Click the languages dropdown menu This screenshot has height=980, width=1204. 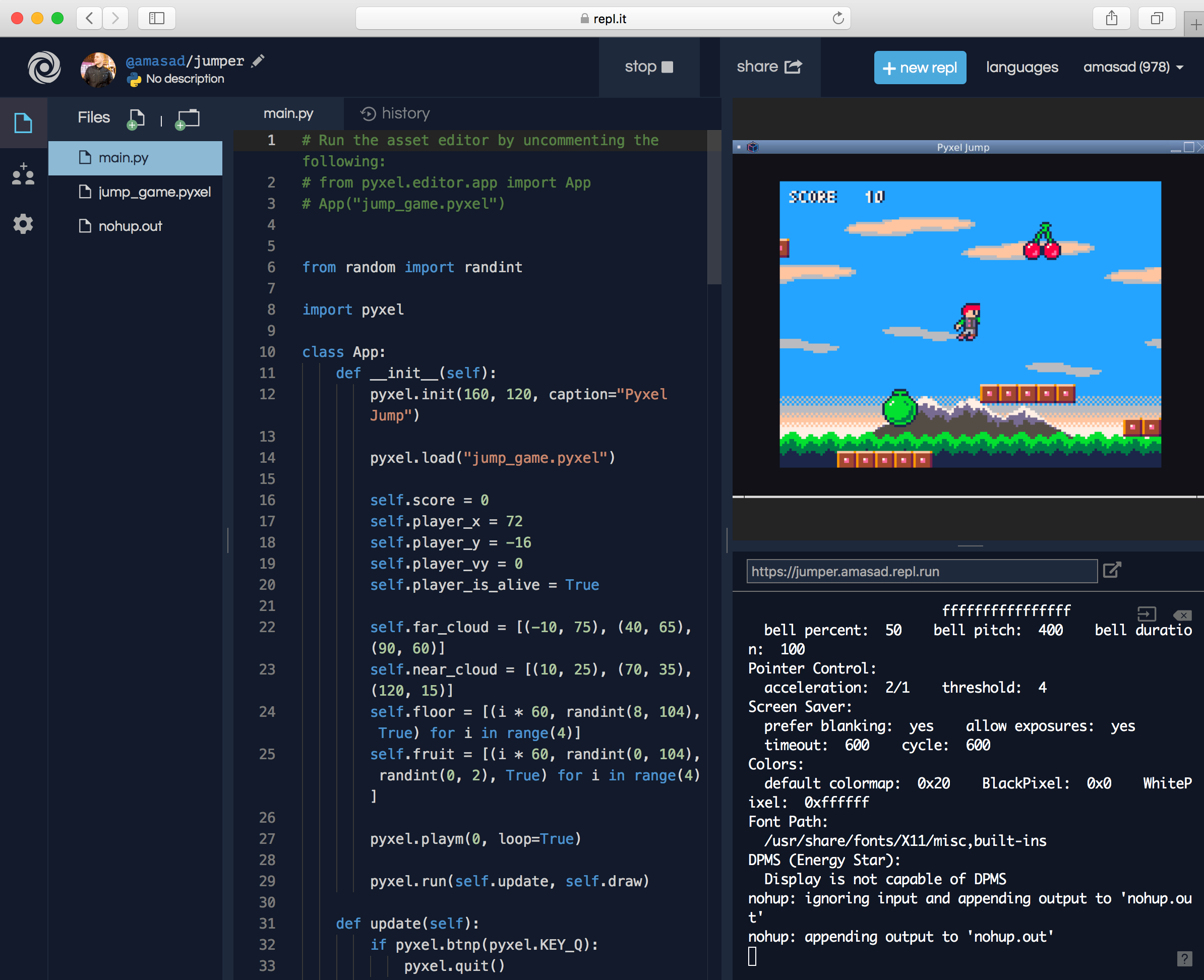point(1021,66)
